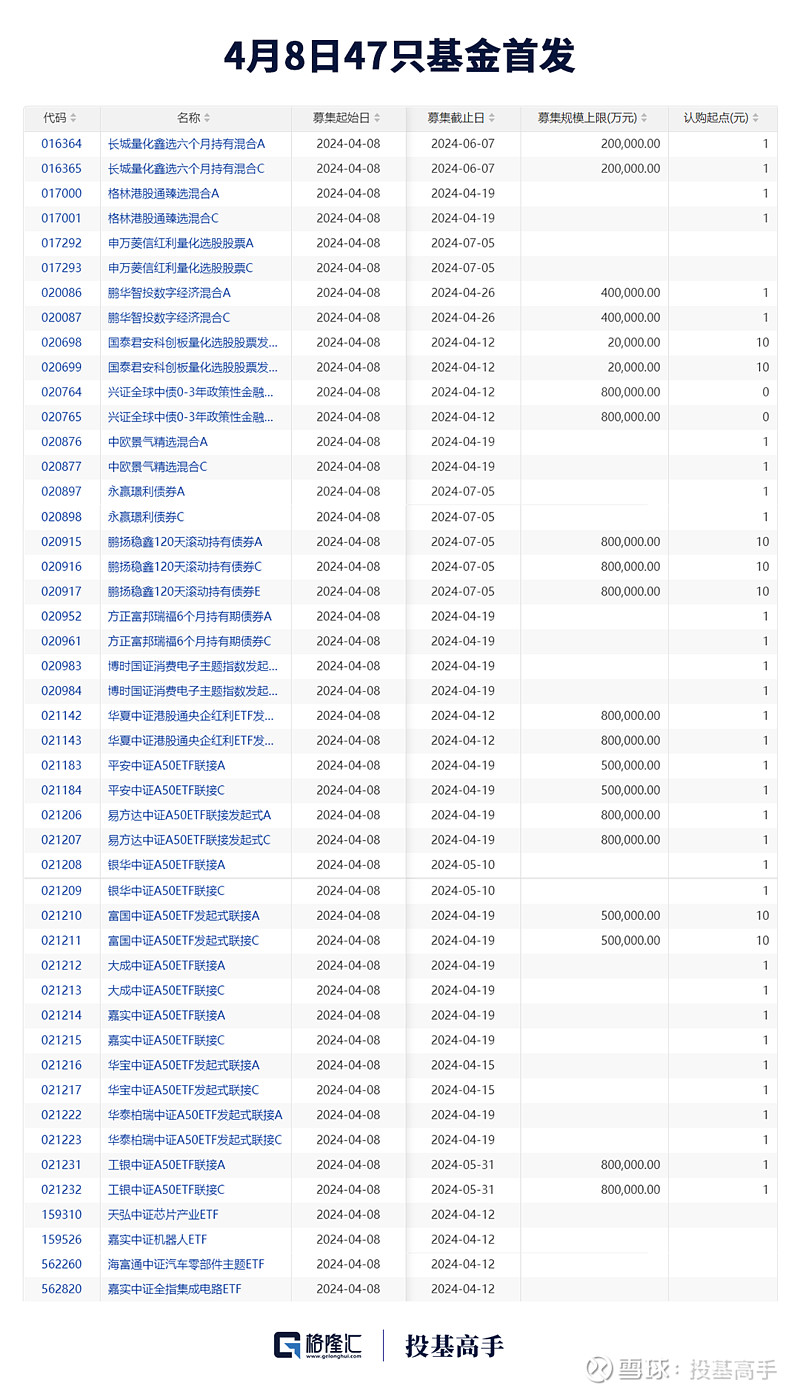Open fund 嘉实中证全指集成电路ETF
800x1394 pixels.
pos(175,1289)
